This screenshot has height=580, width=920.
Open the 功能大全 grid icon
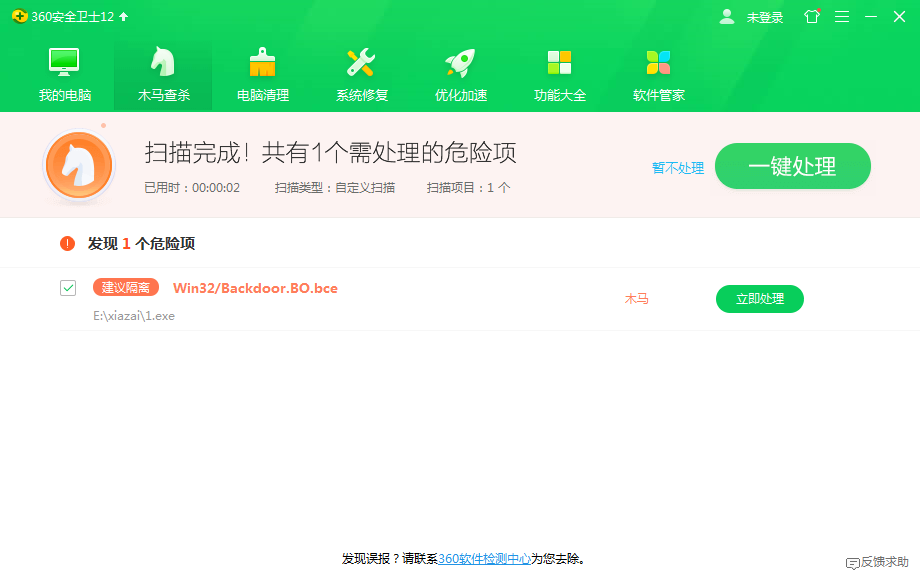click(x=559, y=62)
